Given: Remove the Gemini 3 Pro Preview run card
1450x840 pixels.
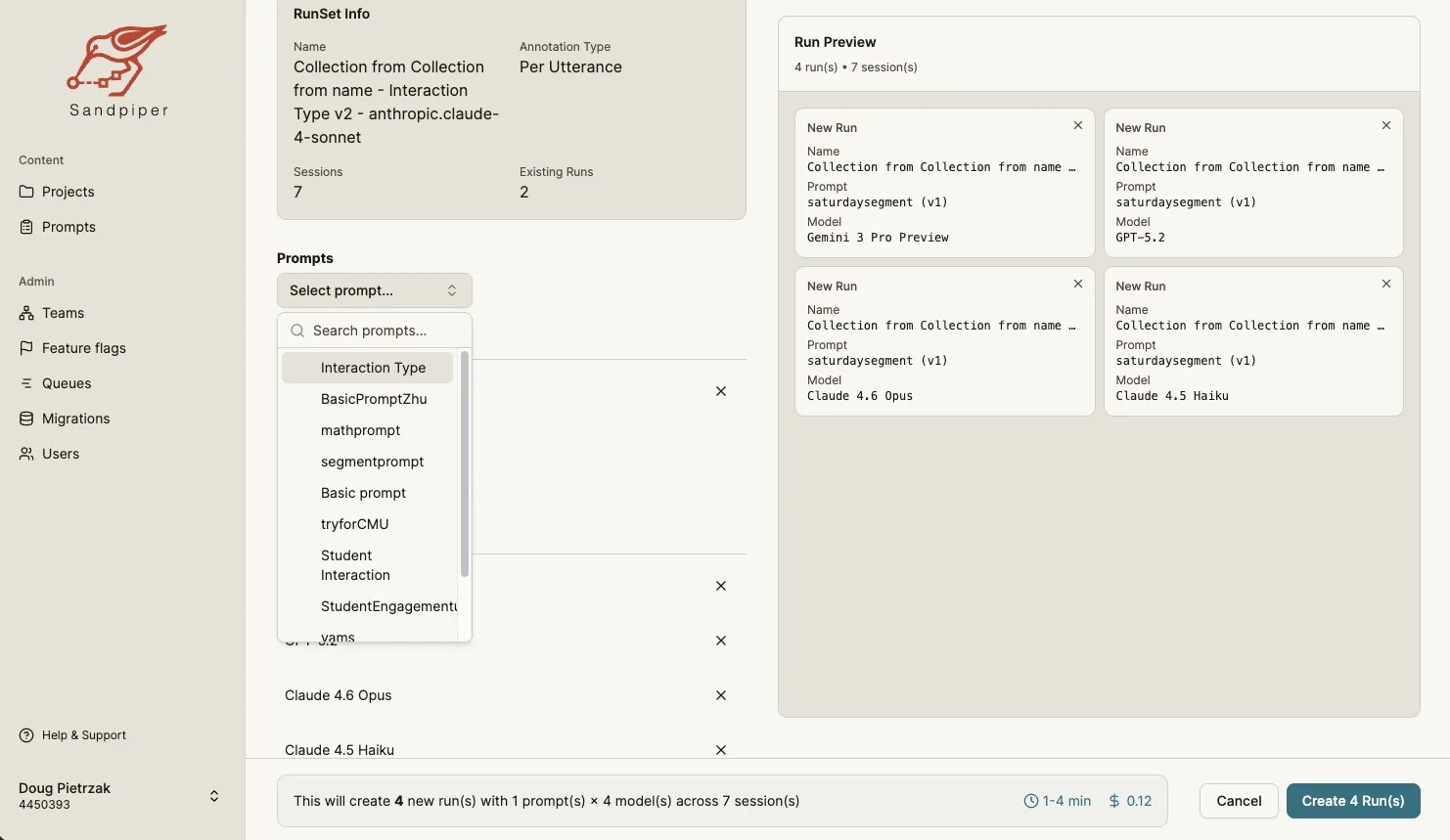Looking at the screenshot, I should 1078,125.
